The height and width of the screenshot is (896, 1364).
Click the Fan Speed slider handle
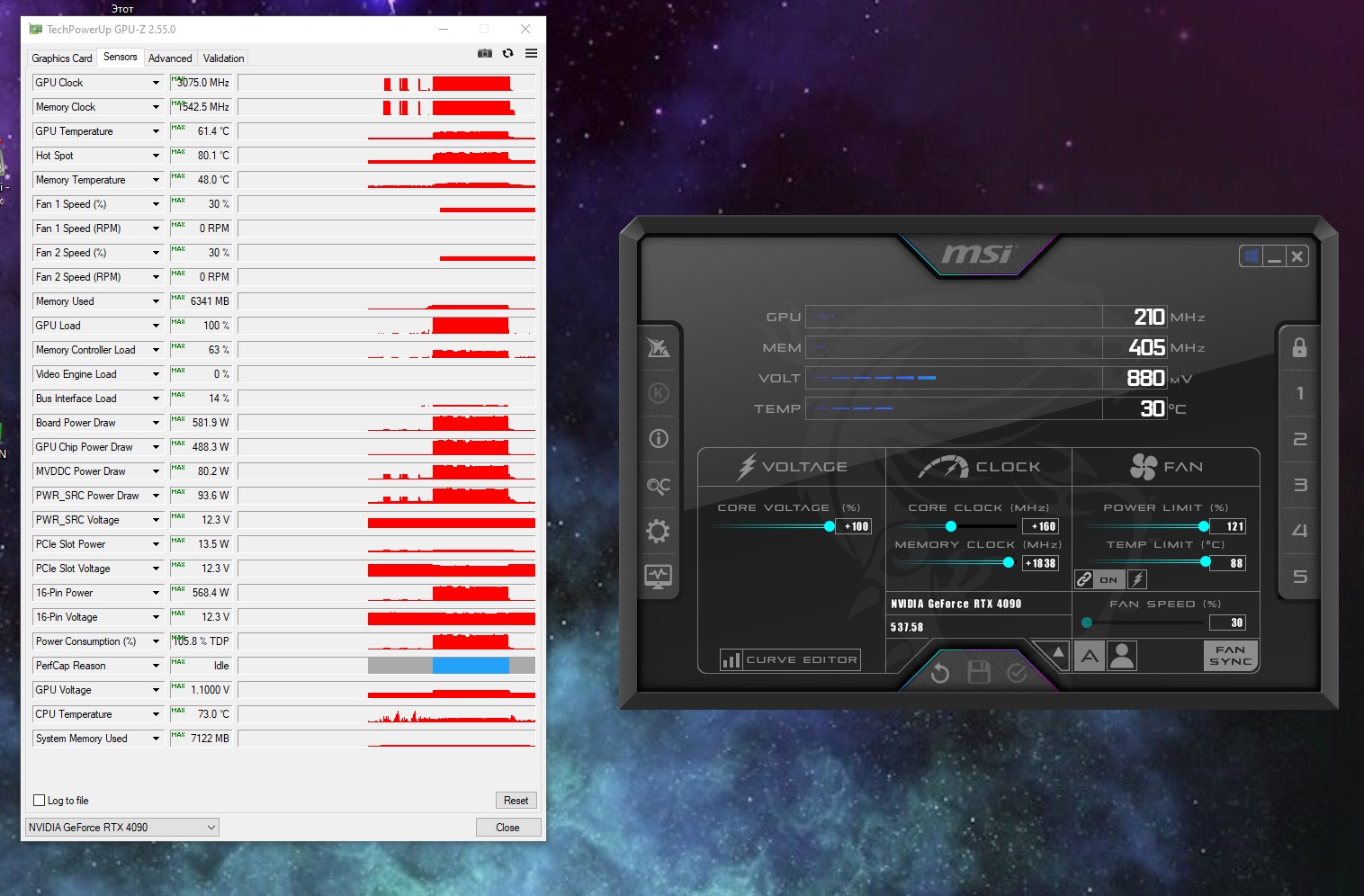(x=1087, y=623)
